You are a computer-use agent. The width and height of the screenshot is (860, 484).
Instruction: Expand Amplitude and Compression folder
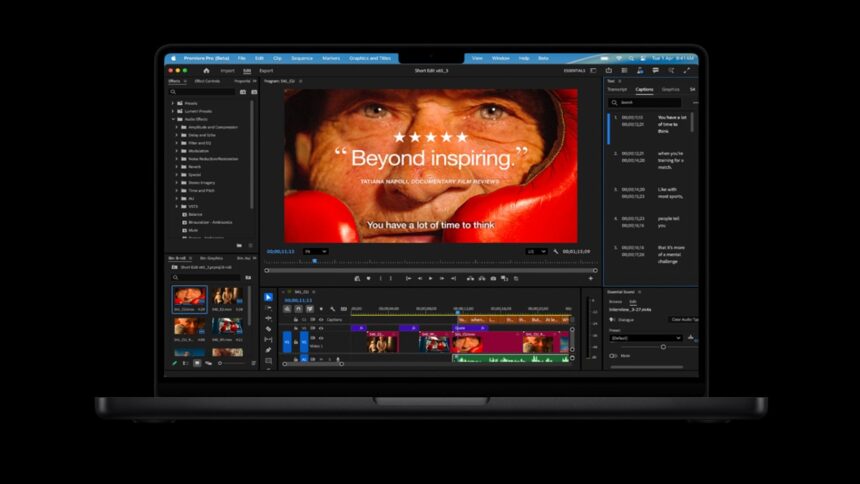177,127
